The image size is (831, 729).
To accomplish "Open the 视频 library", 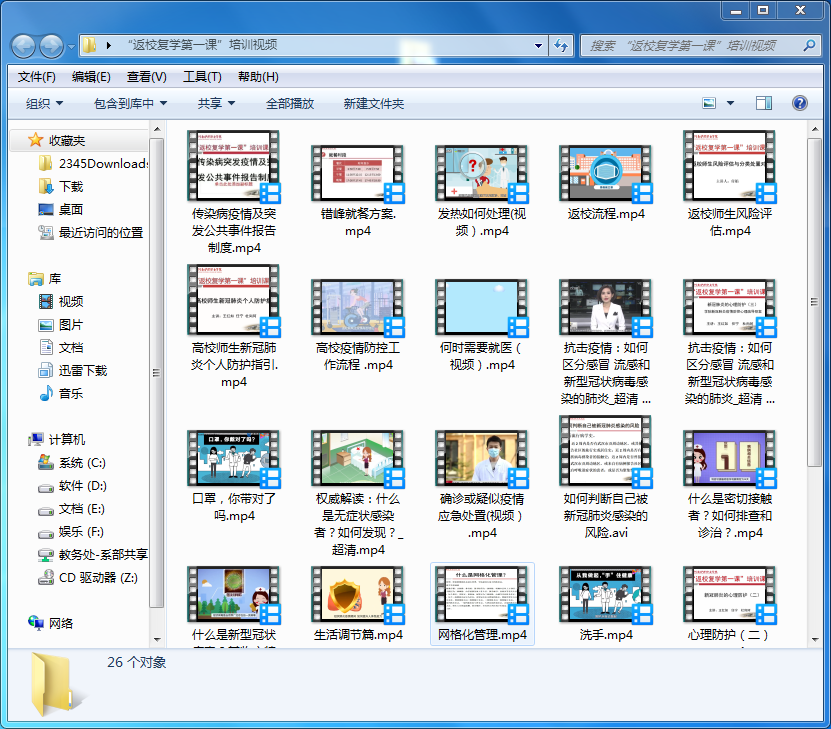I will [x=70, y=301].
